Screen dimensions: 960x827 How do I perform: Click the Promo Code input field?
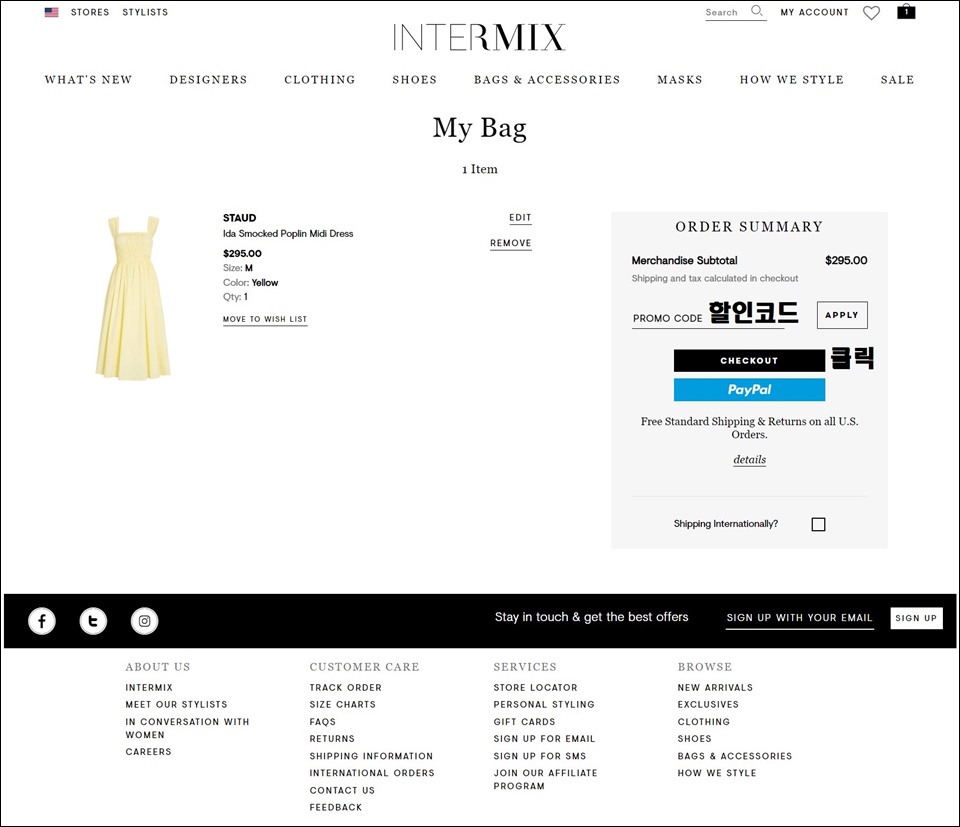click(x=708, y=318)
